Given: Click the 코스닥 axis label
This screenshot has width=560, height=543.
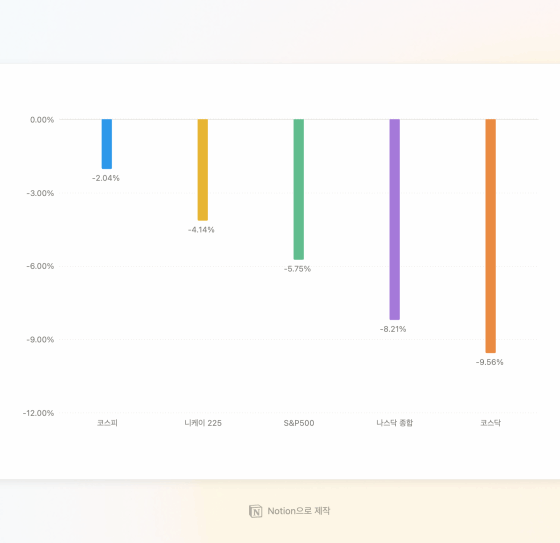Looking at the screenshot, I should (x=490, y=423).
